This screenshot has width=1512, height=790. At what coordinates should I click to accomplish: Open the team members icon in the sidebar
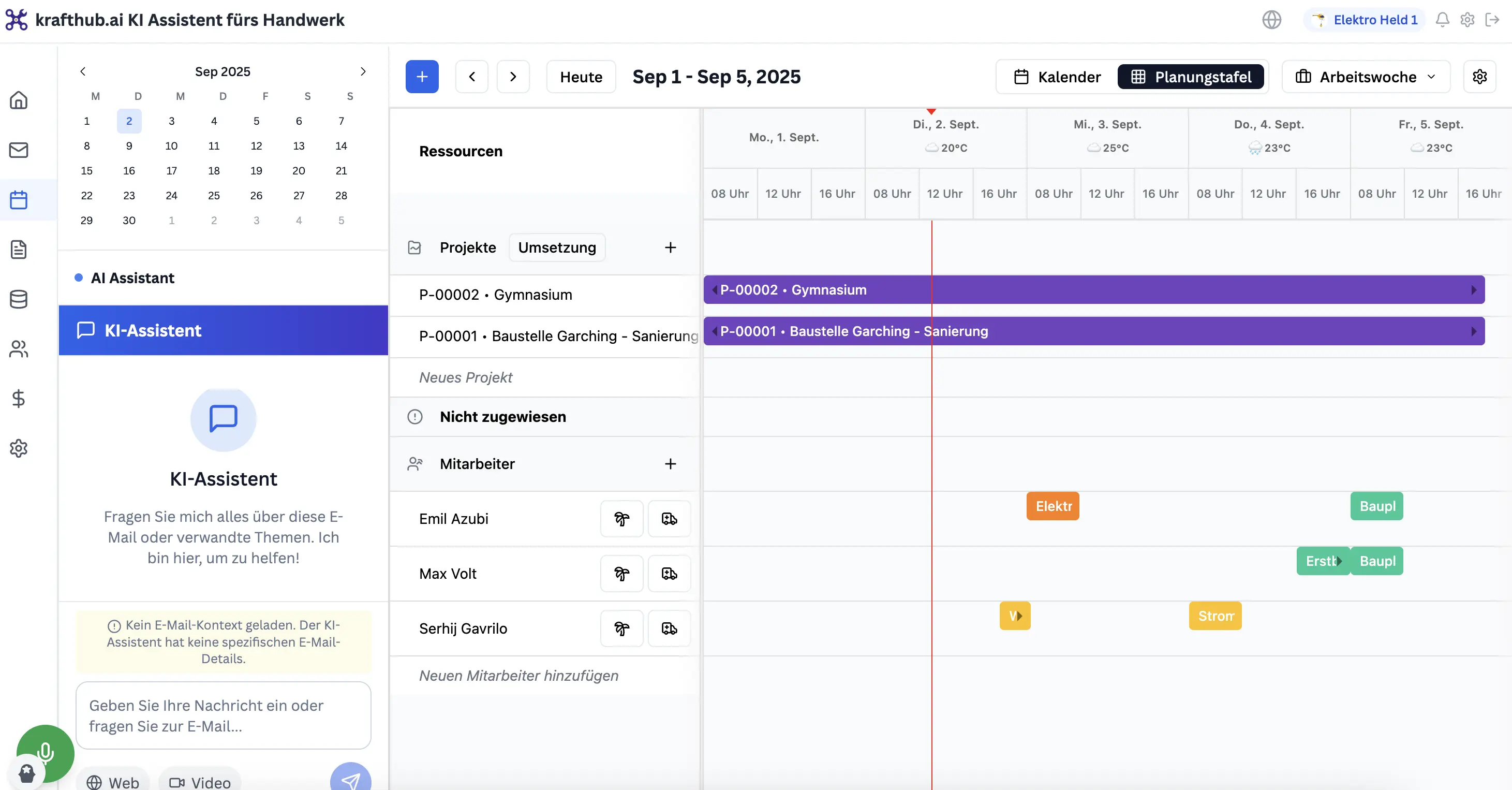click(x=18, y=349)
